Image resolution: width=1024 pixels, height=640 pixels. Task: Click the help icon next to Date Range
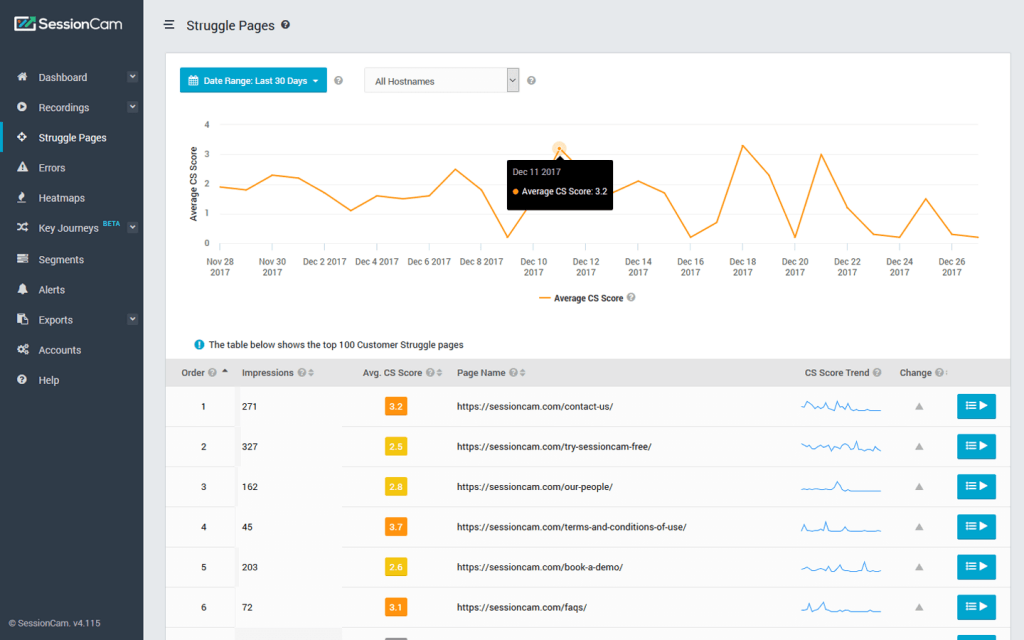[x=338, y=80]
